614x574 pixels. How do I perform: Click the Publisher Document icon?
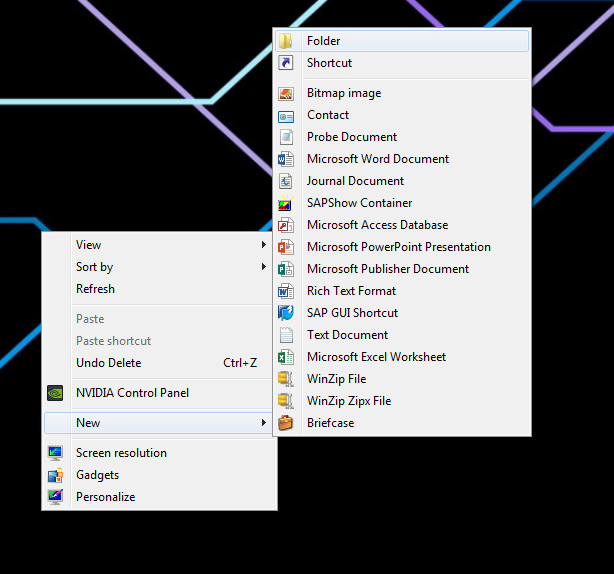[285, 269]
